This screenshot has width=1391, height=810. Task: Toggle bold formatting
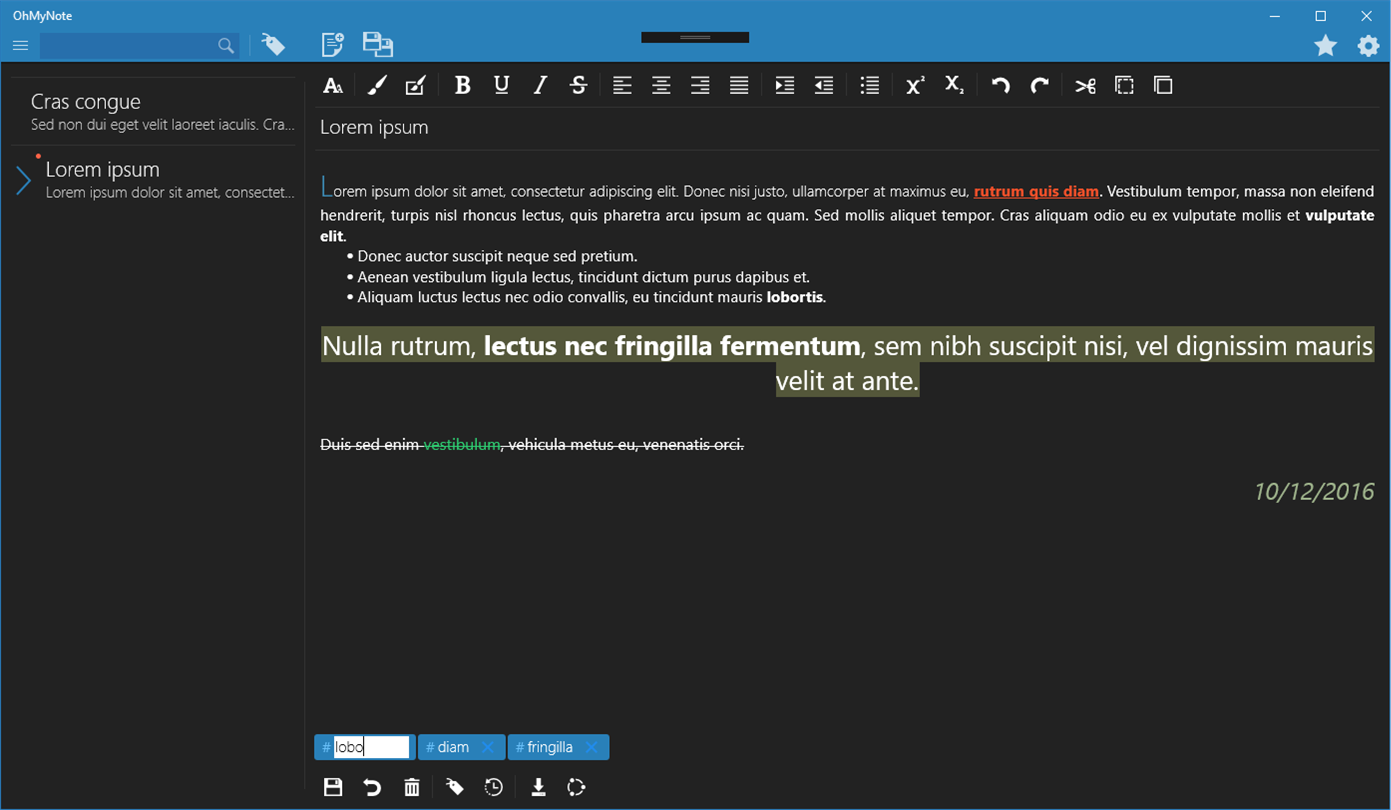462,86
